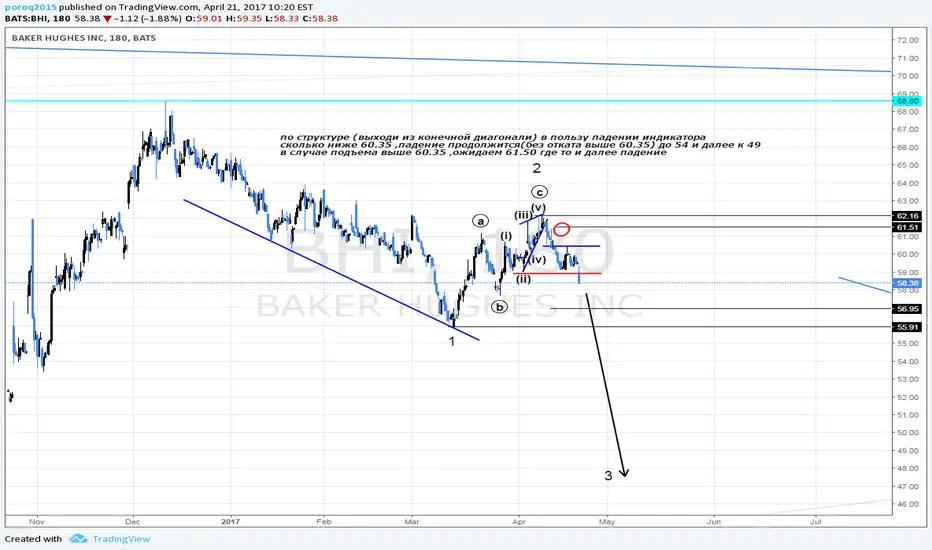This screenshot has width=932, height=550.
Task: Open the TradingView link beside Created with
Action: 121,539
